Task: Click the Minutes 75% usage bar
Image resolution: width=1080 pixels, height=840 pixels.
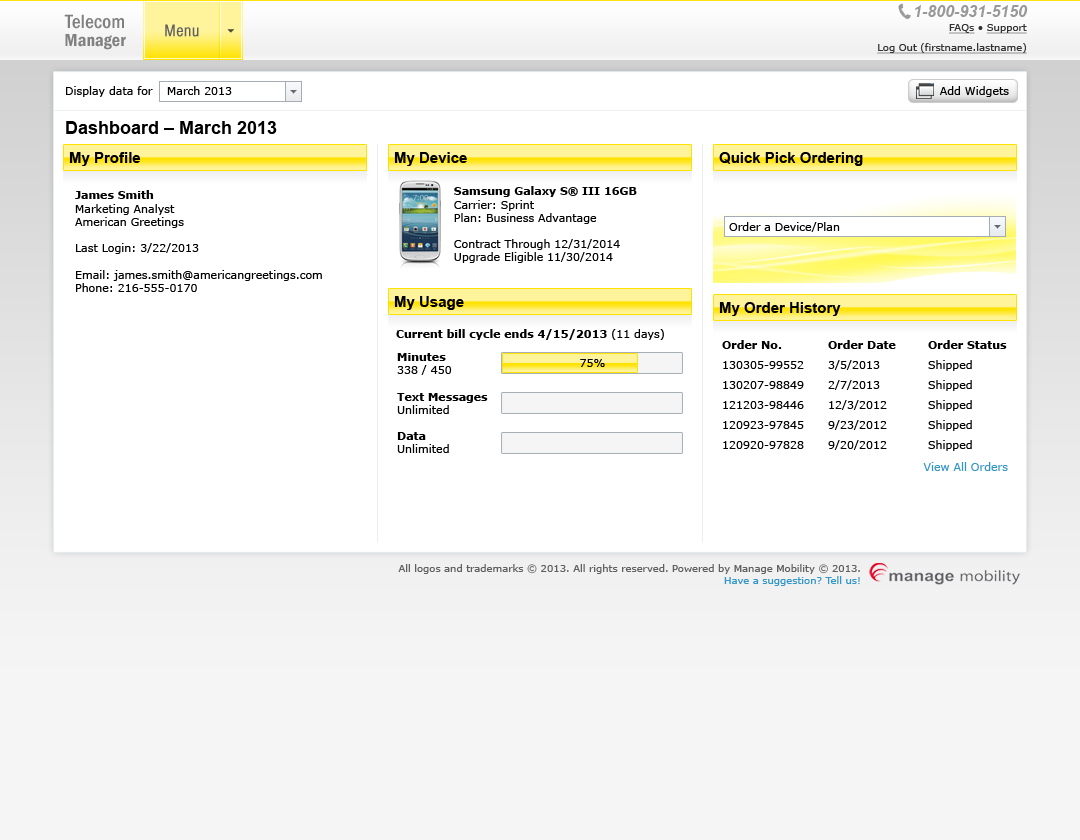Action: pos(591,363)
